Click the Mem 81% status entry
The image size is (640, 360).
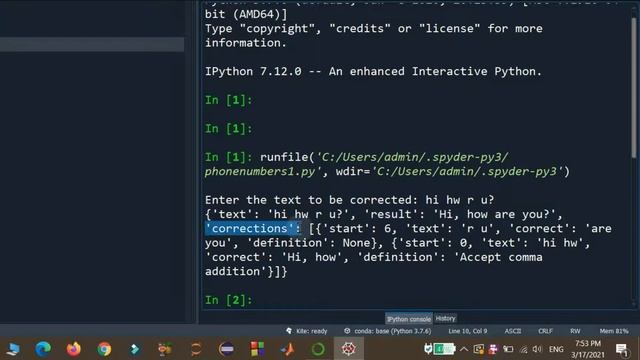tap(614, 331)
